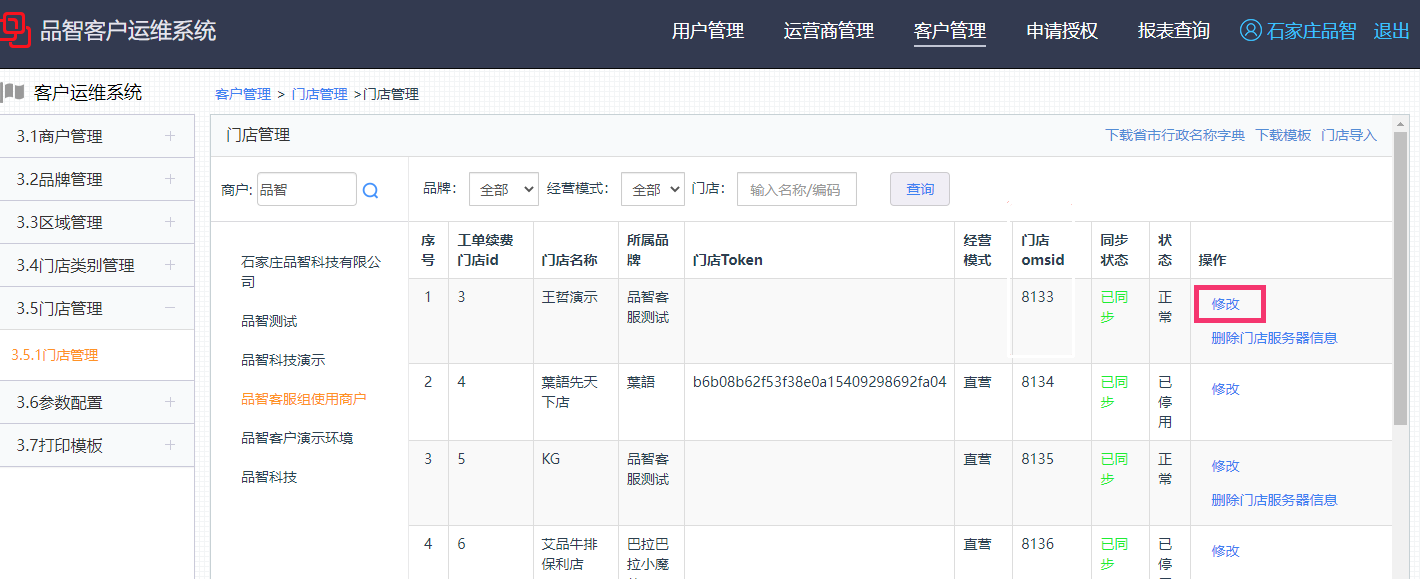The height and width of the screenshot is (579, 1420).
Task: Select merchant 品智客户演示环境
Action: click(297, 438)
